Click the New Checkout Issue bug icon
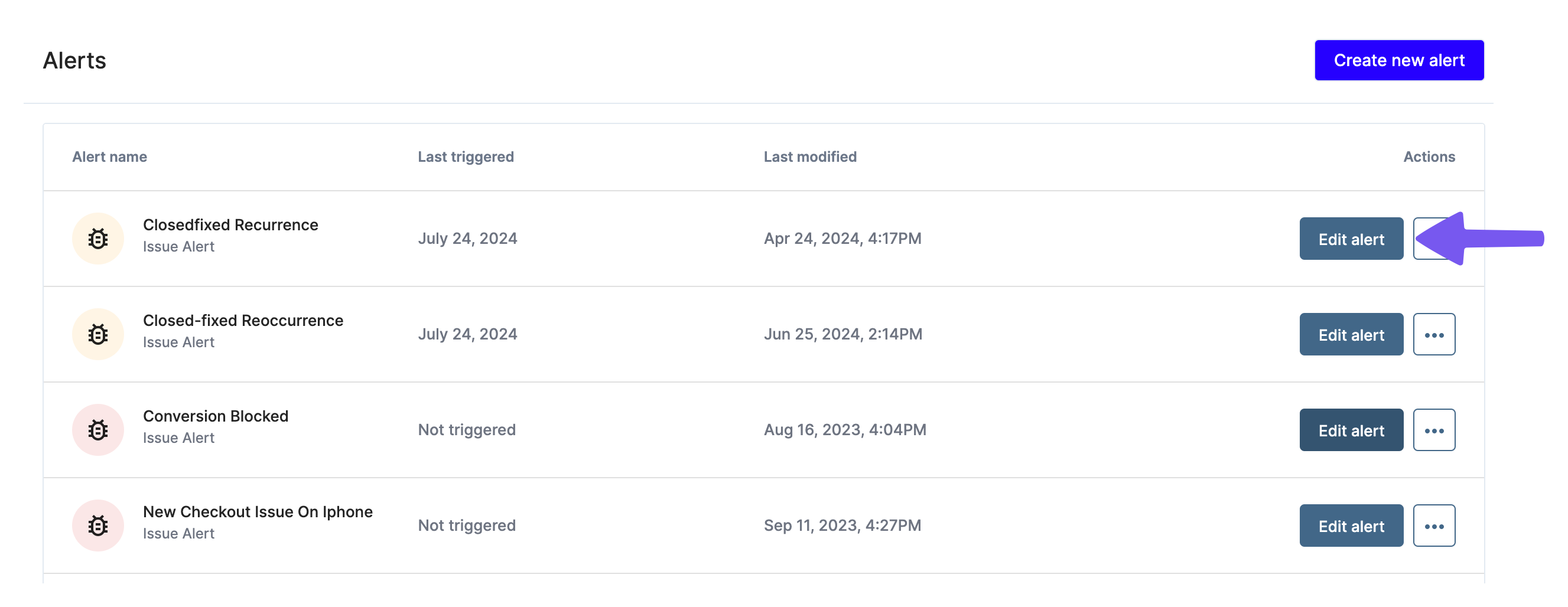1568x607 pixels. tap(98, 526)
